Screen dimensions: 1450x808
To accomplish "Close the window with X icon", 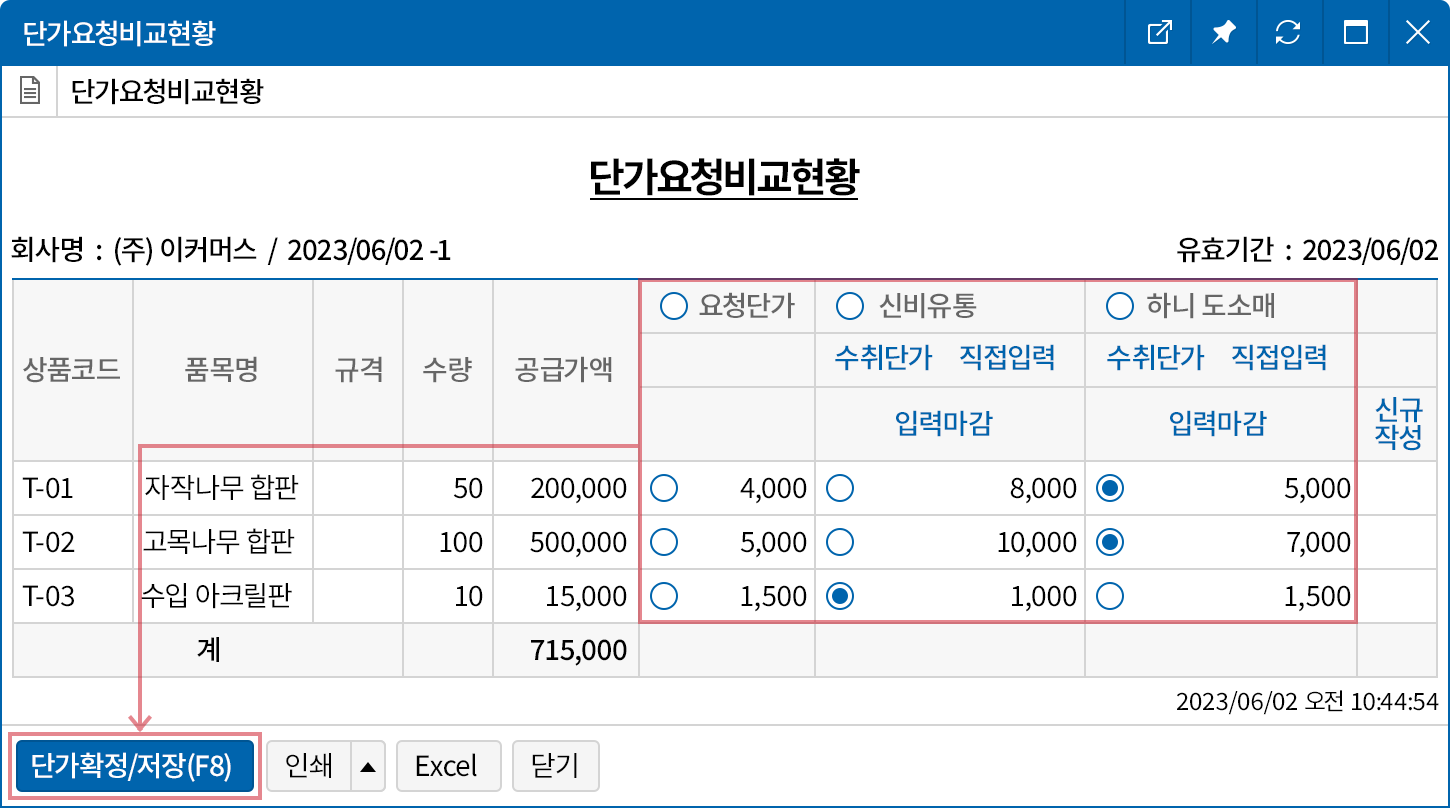I will click(x=1417, y=33).
